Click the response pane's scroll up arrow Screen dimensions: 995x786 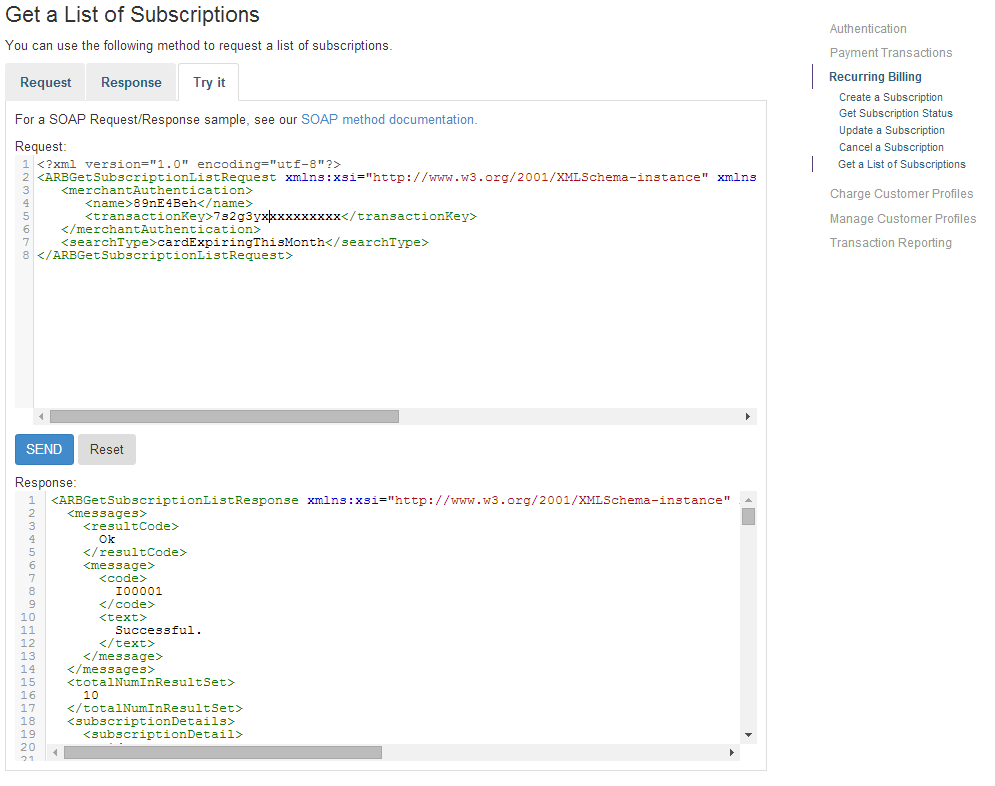tap(748, 500)
